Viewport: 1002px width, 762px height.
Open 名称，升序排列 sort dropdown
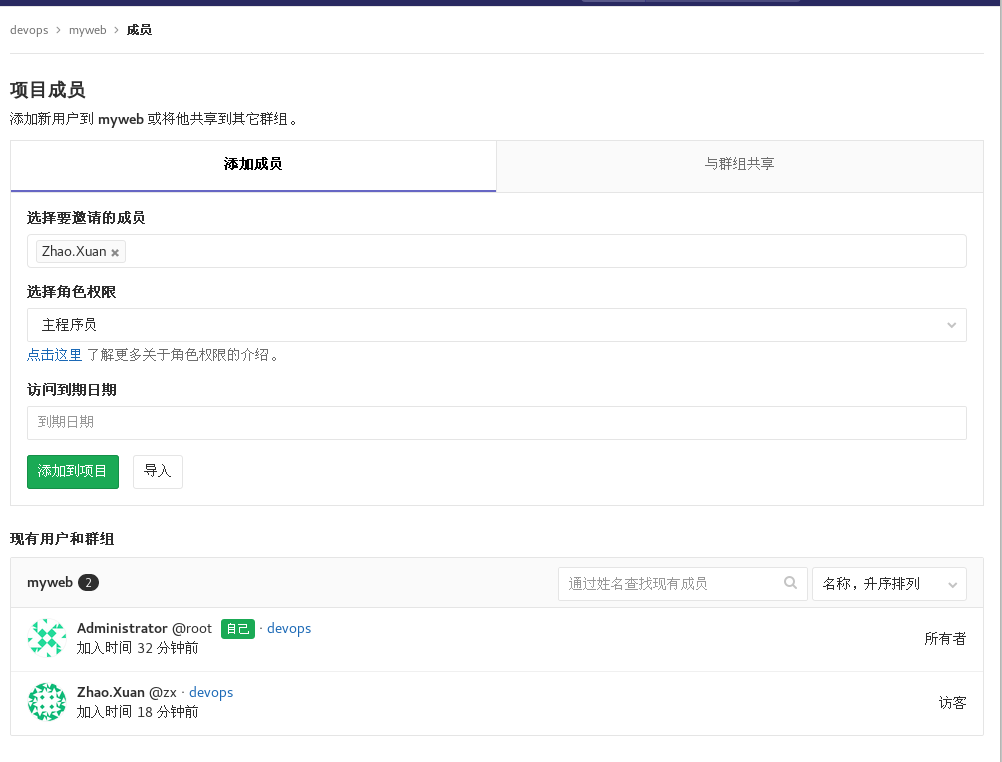889,584
